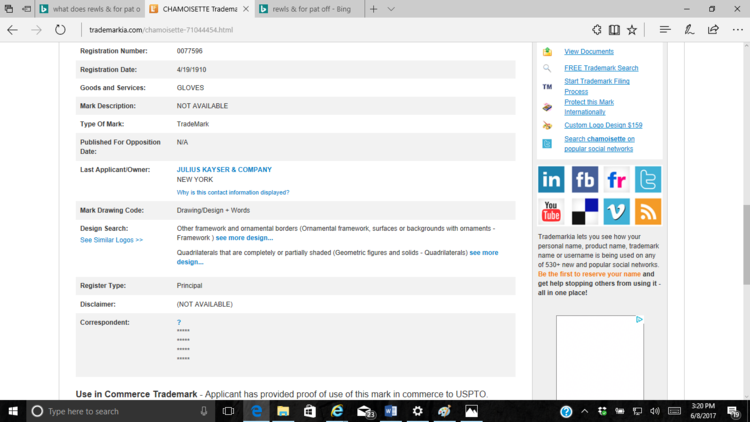Open Microsoft Word from taskbar
Image resolution: width=750 pixels, height=422 pixels.
[x=390, y=411]
